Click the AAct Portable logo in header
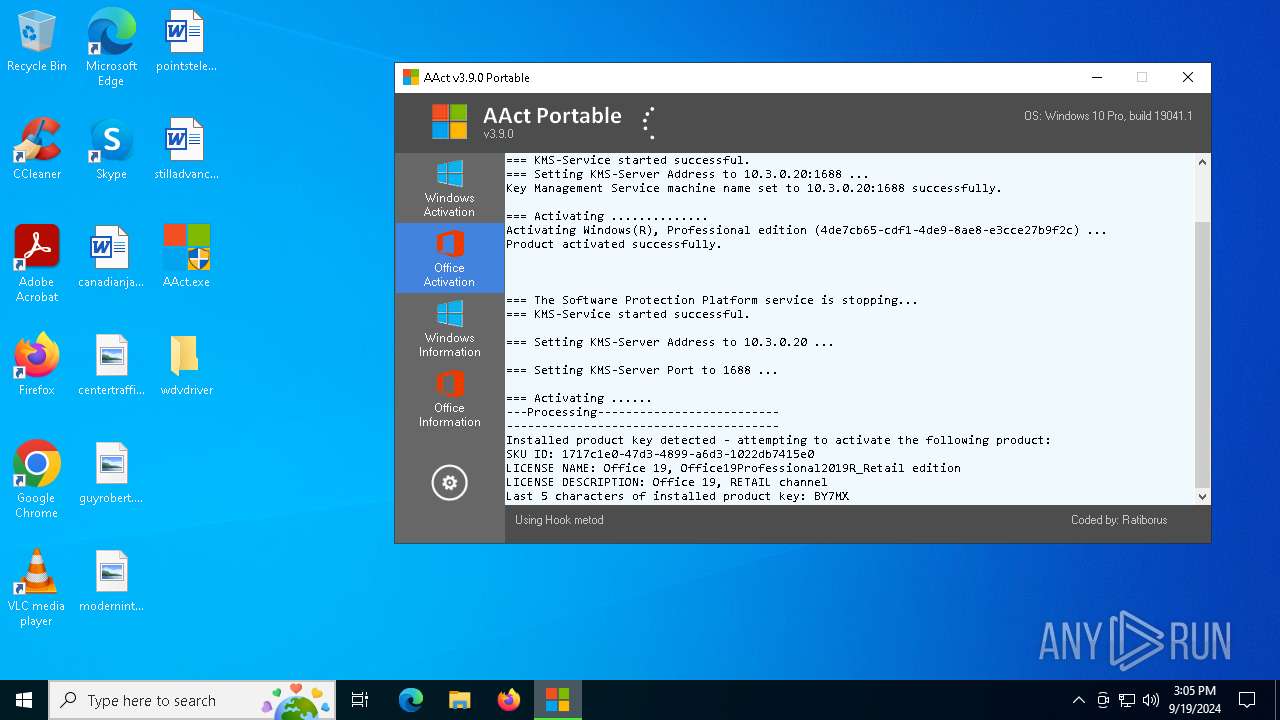The height and width of the screenshot is (720, 1280). click(449, 122)
